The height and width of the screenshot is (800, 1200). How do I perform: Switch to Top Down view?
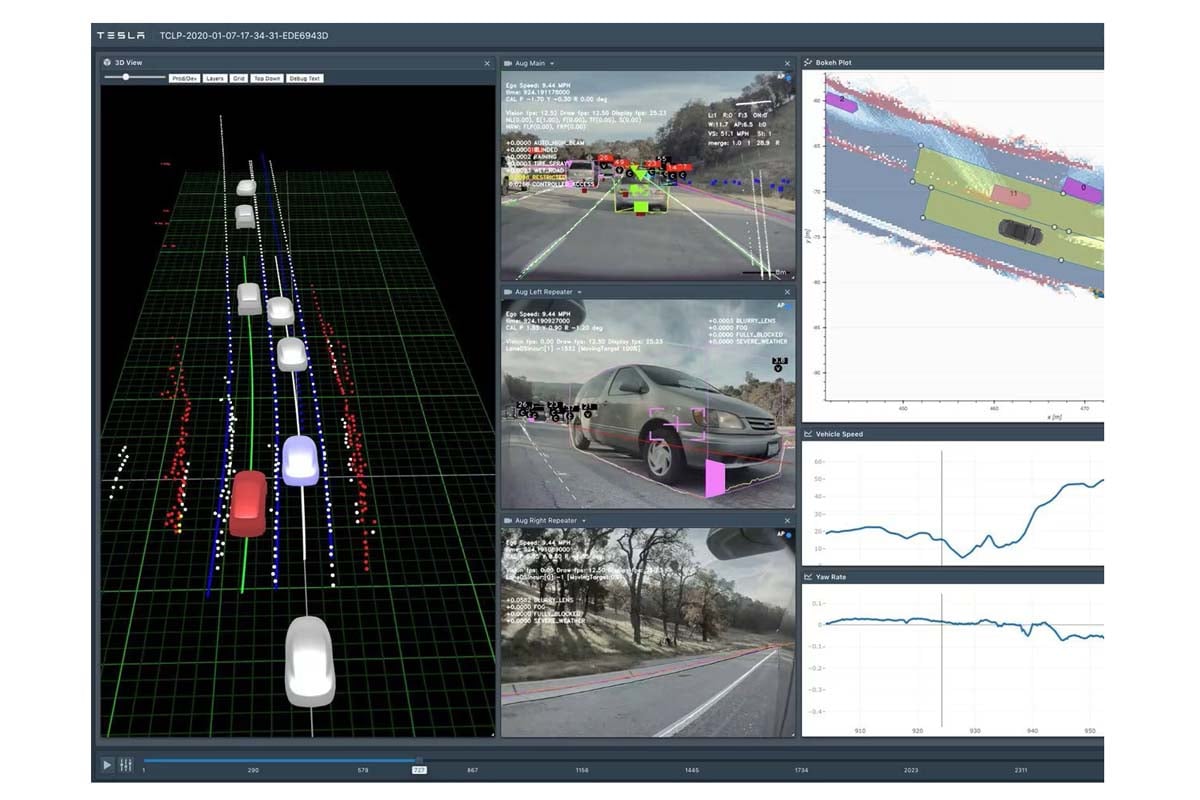coord(267,78)
